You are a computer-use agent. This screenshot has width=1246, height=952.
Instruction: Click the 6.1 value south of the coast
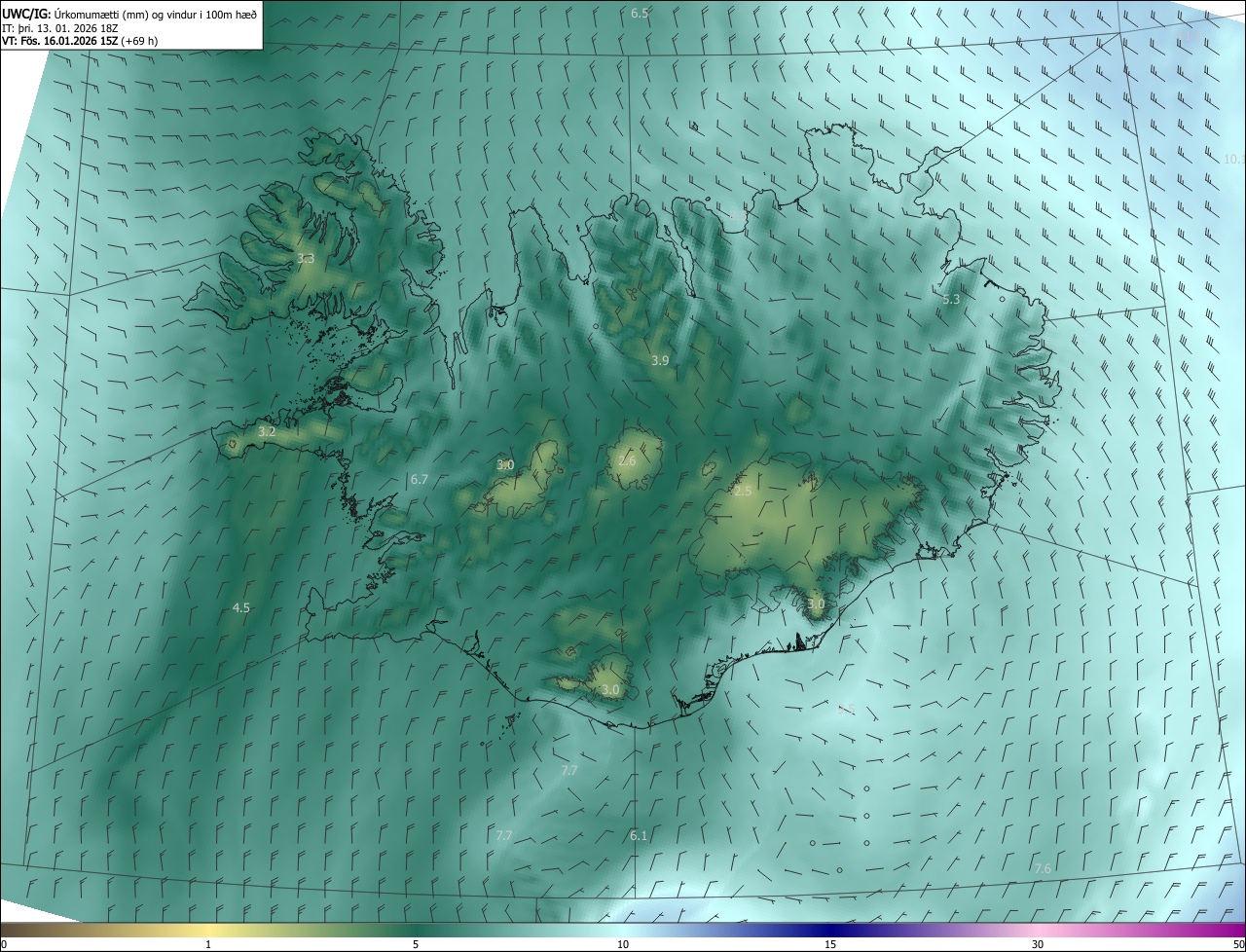[x=639, y=836]
